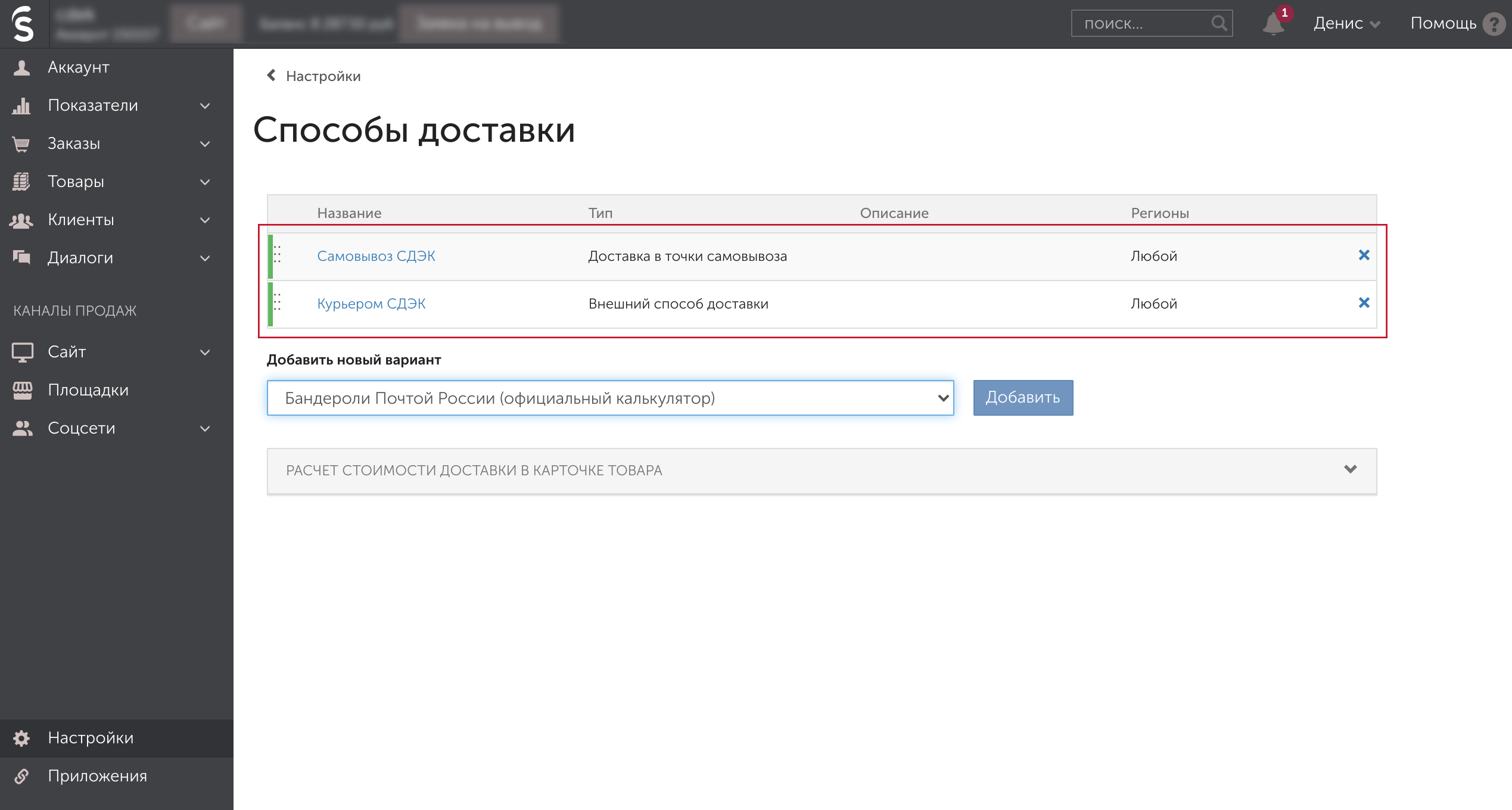The height and width of the screenshot is (810, 1512).
Task: Open the Аккаунт section icon
Action: click(x=21, y=67)
